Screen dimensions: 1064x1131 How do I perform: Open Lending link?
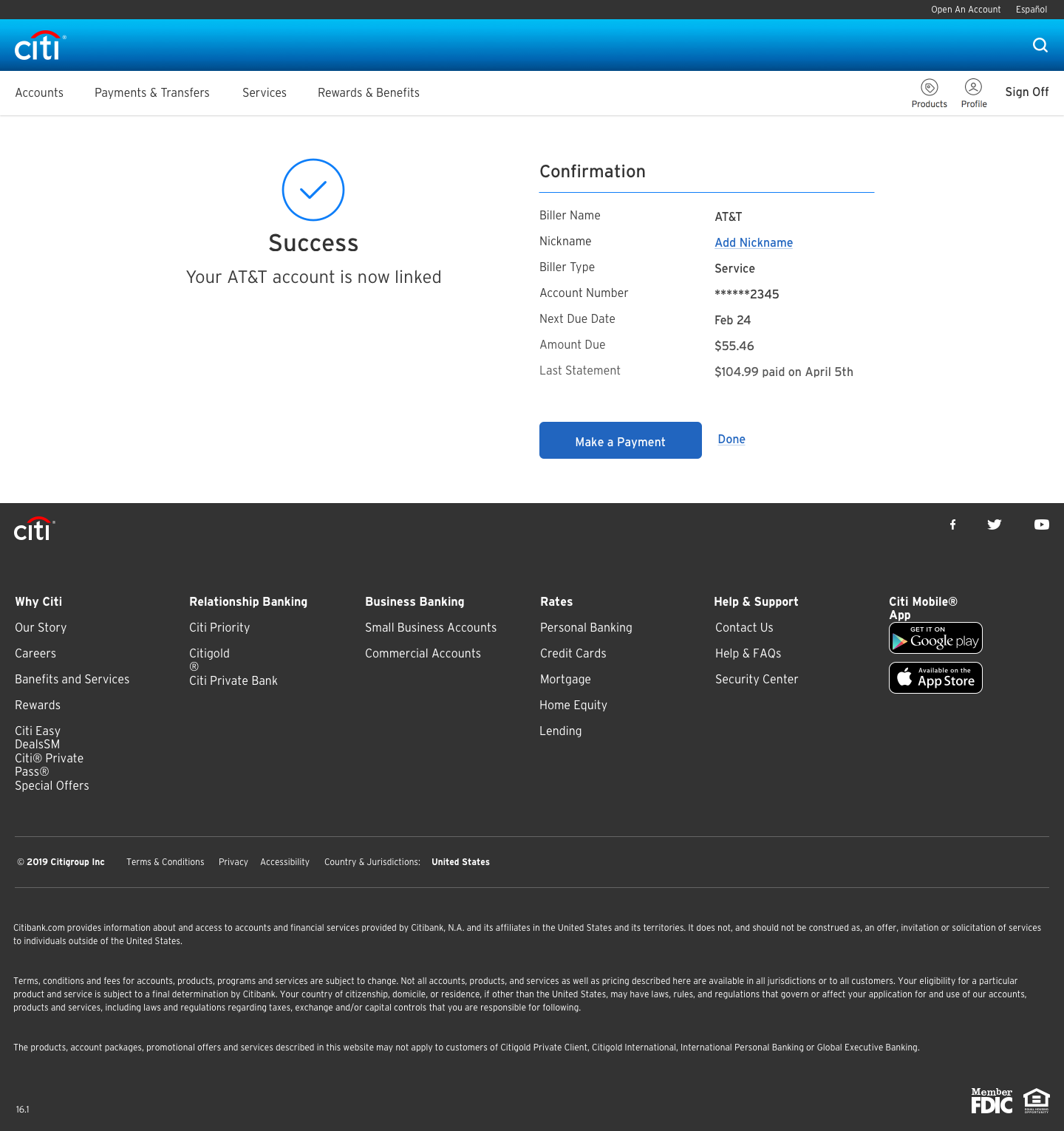560,731
